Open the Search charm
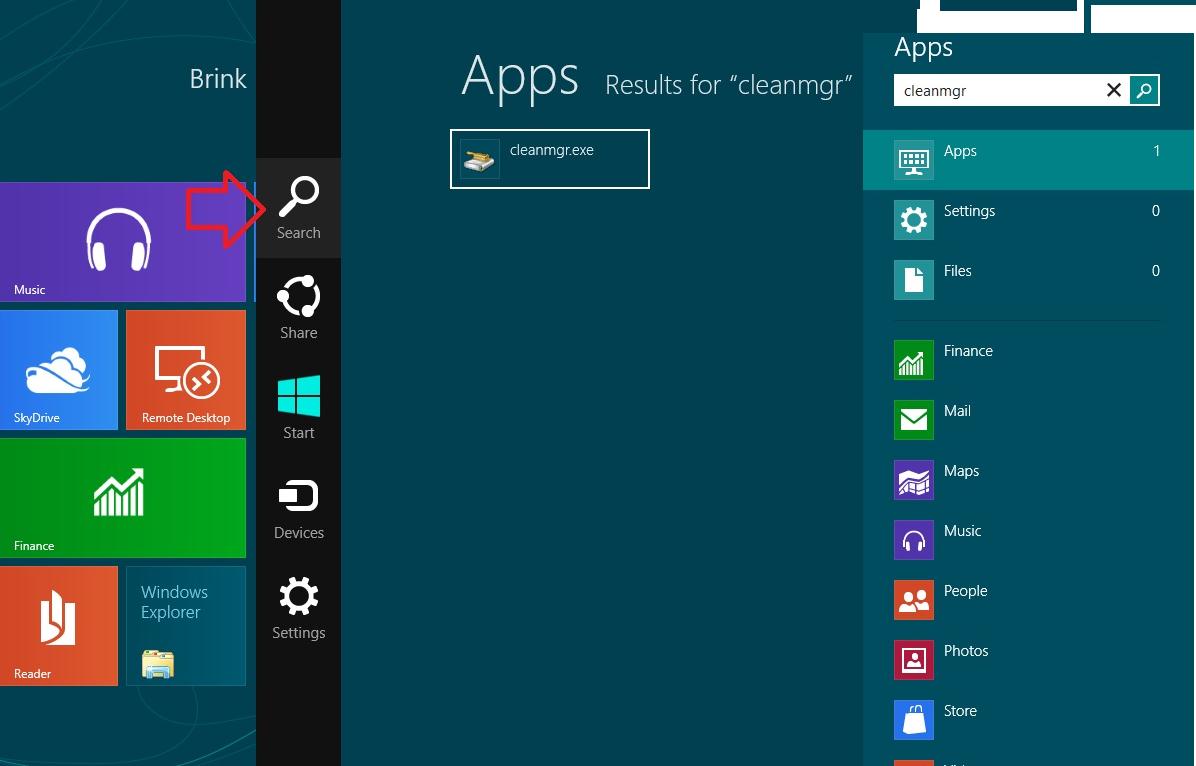Viewport: 1196px width, 766px height. click(x=298, y=207)
